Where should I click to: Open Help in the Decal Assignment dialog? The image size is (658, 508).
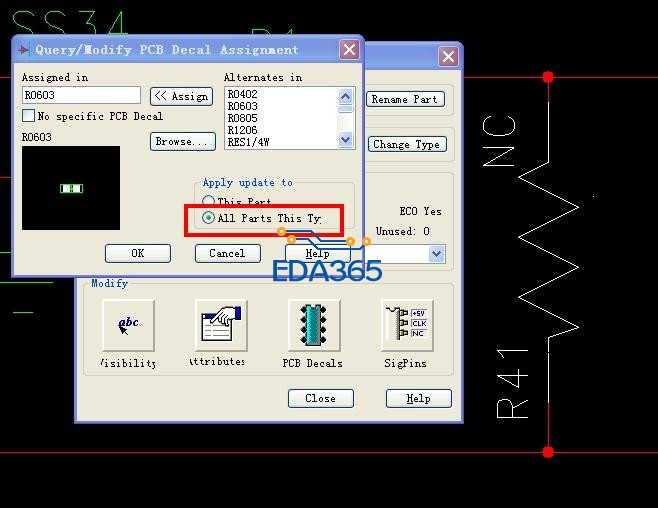(x=318, y=253)
